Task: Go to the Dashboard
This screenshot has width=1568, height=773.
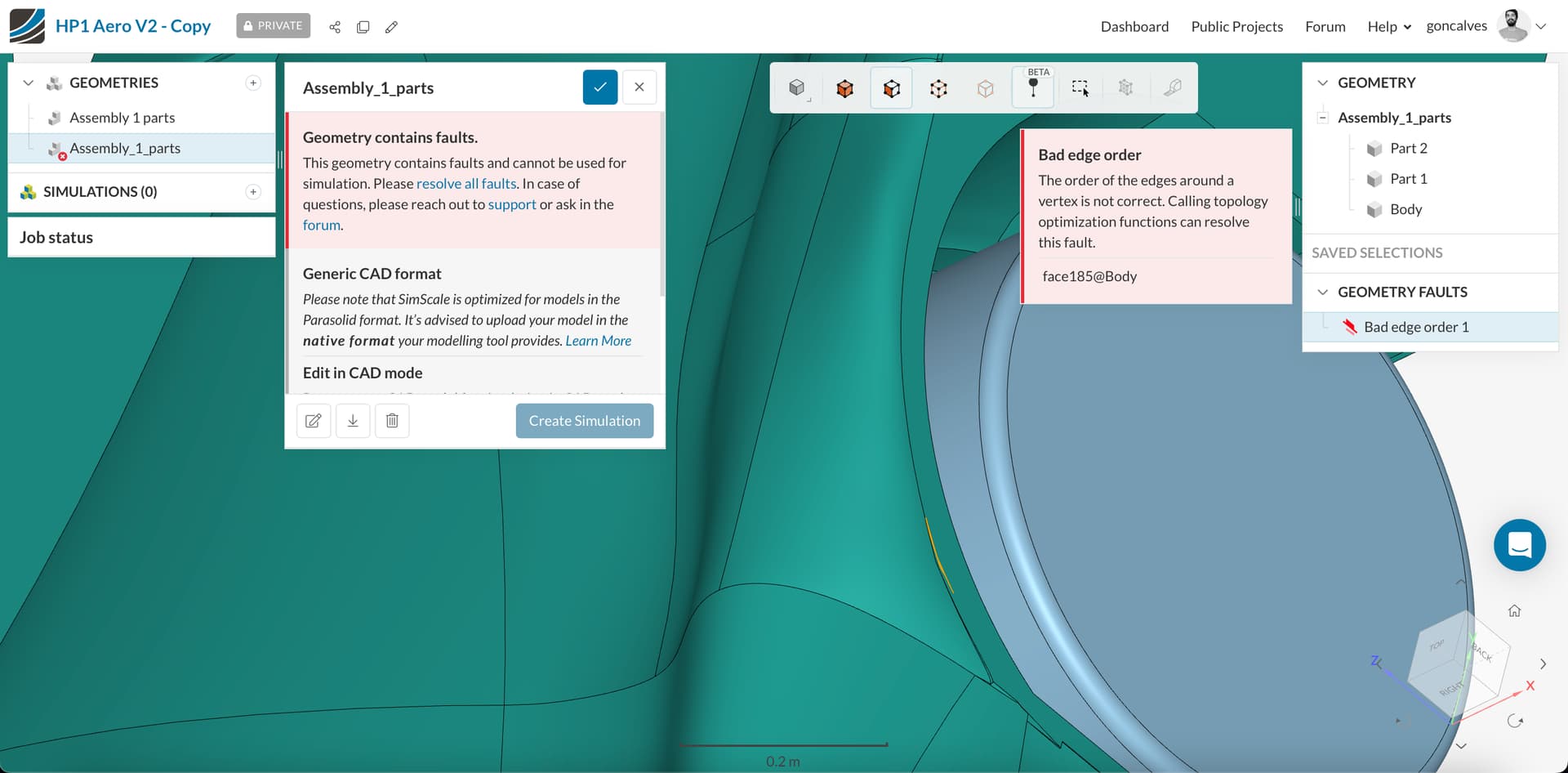Action: (x=1134, y=27)
